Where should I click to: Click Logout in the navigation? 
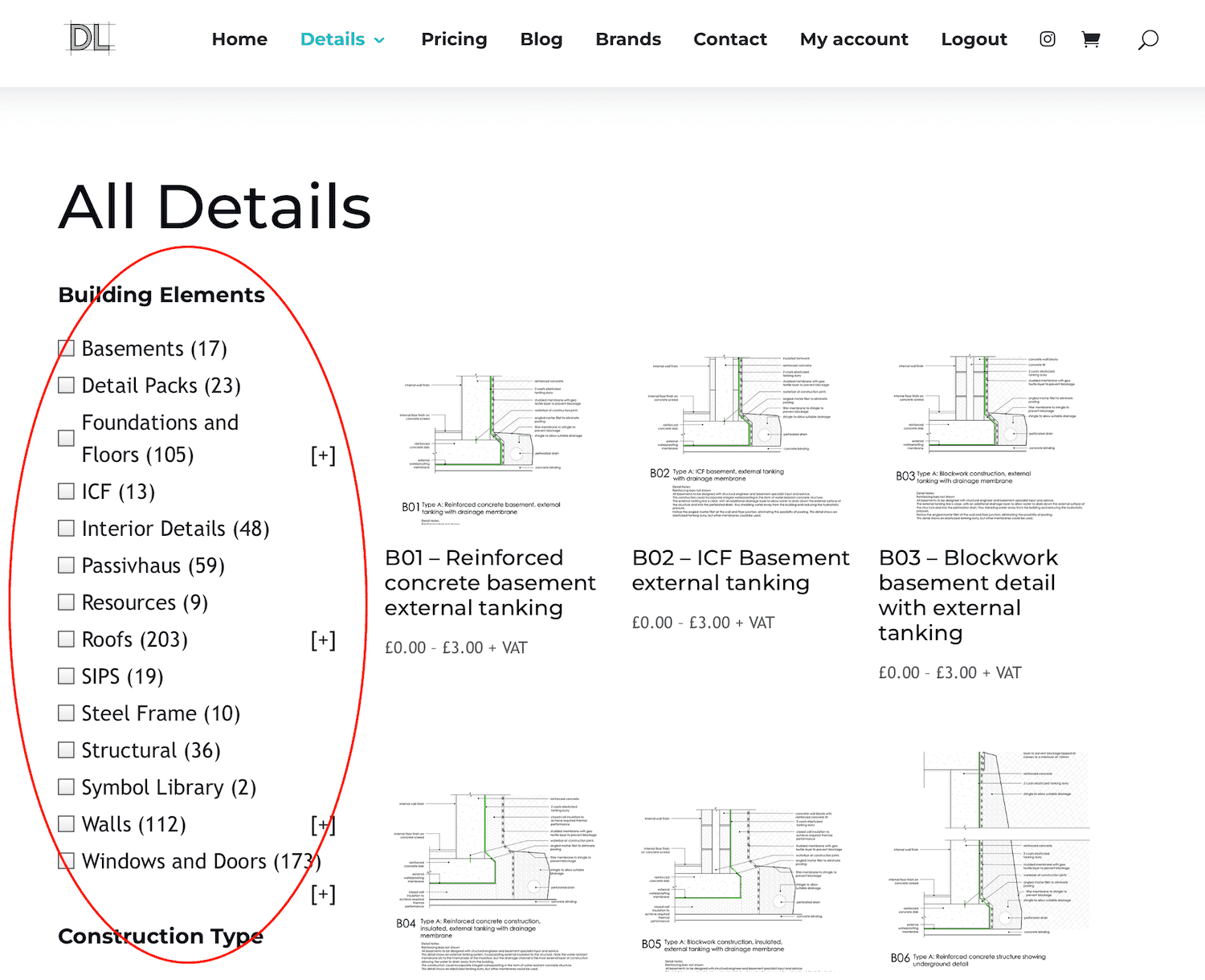(x=974, y=39)
